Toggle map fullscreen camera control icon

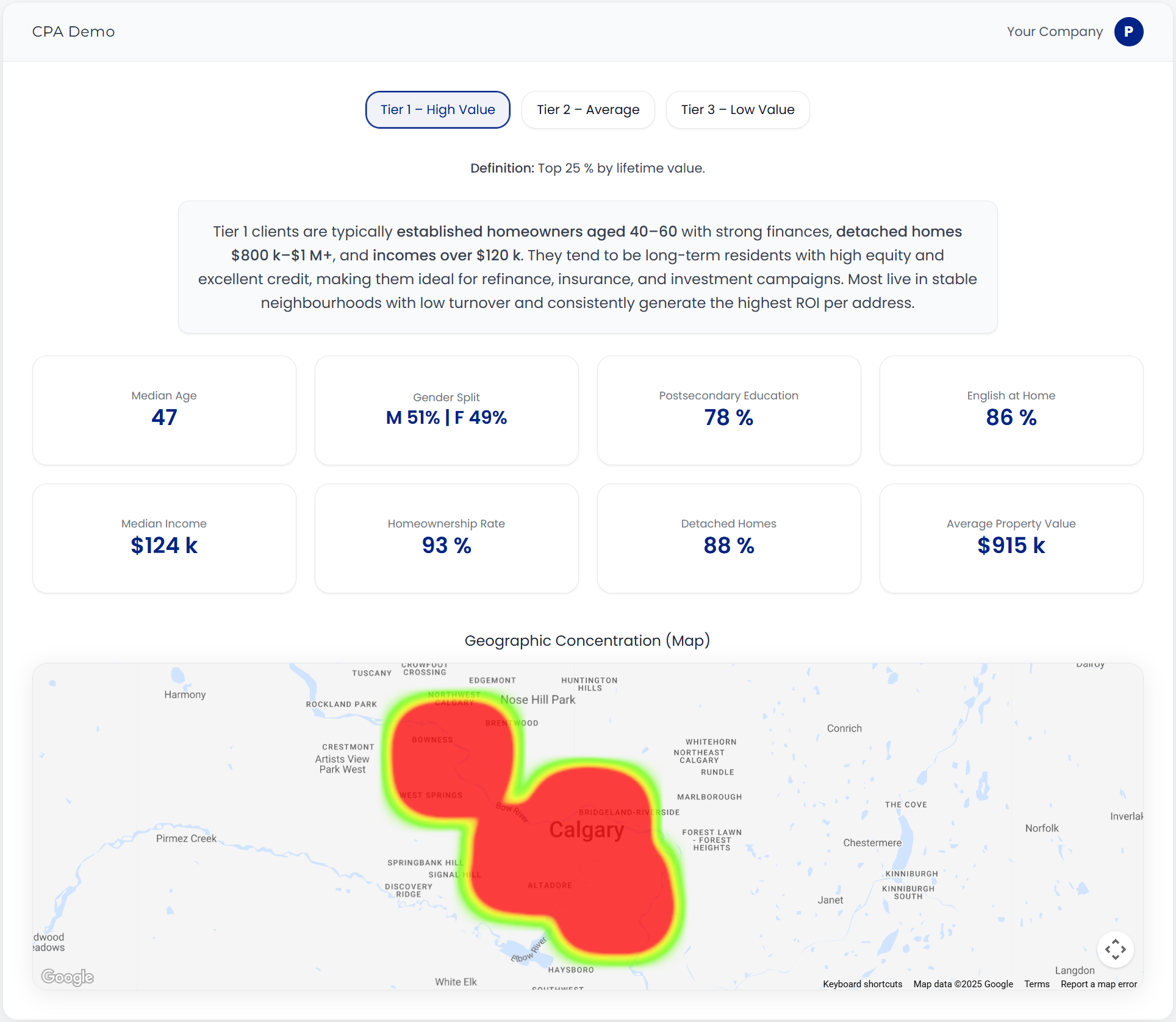(x=1115, y=949)
